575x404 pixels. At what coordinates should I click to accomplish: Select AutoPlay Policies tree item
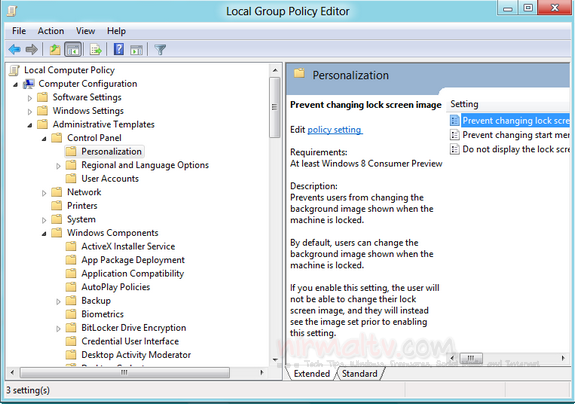click(116, 287)
